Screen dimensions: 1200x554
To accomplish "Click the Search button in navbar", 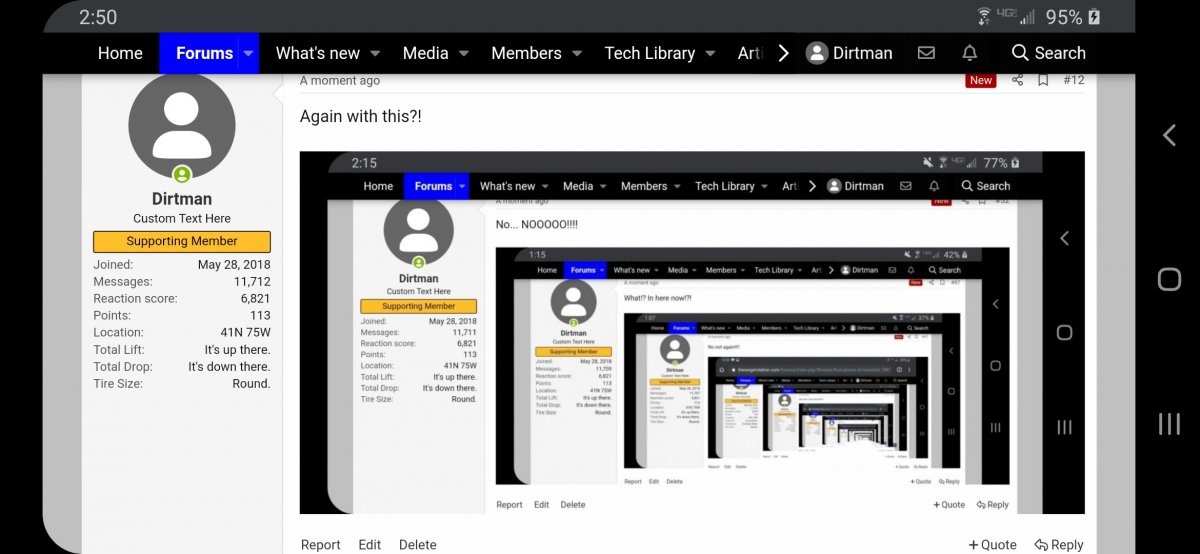I will (1047, 53).
